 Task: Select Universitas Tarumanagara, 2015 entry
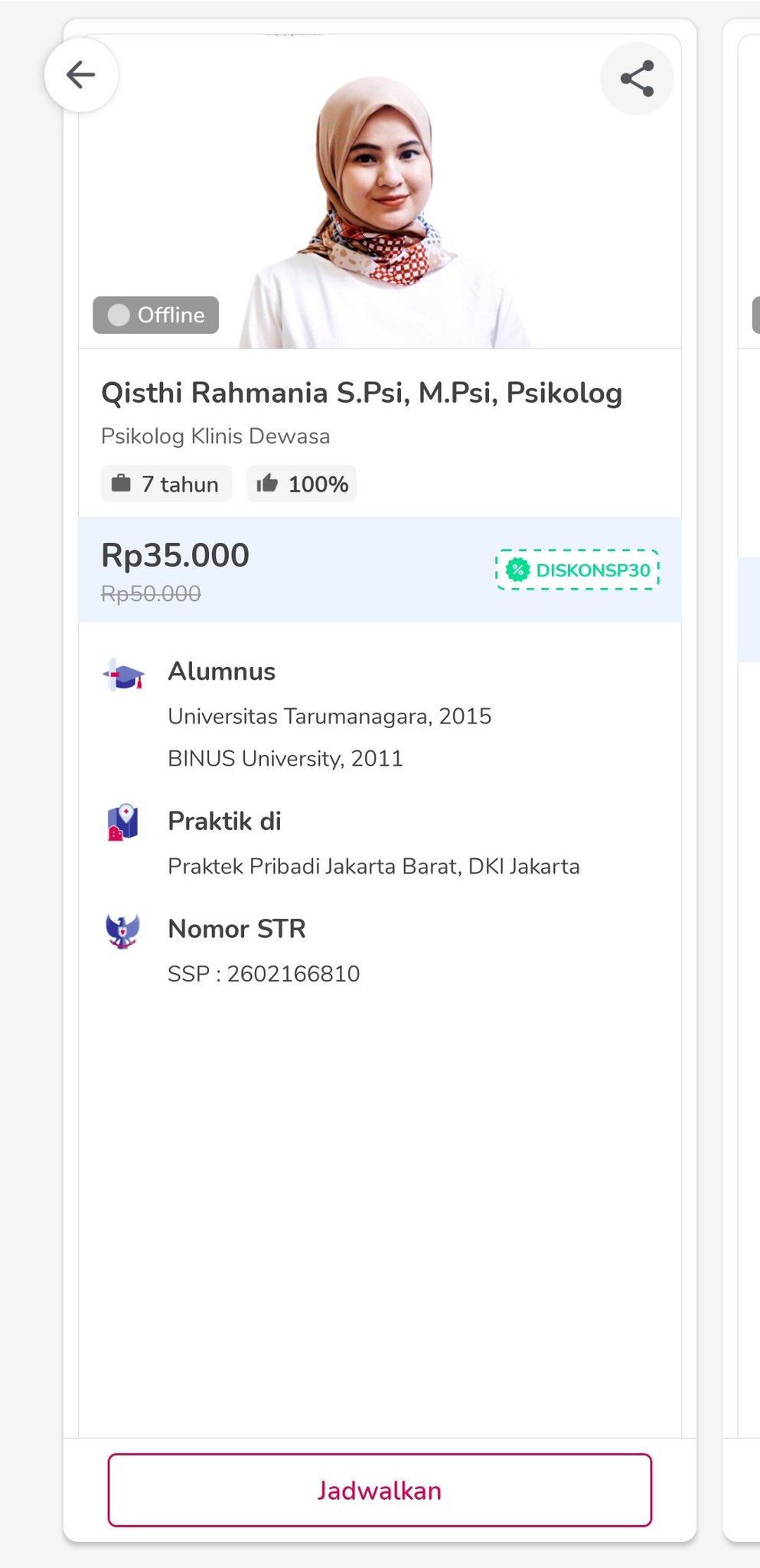(x=329, y=717)
